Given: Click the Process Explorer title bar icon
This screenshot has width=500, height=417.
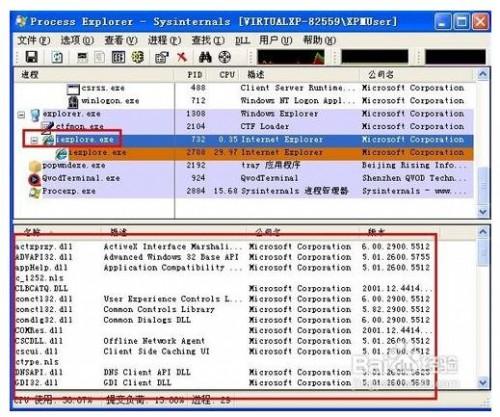Looking at the screenshot, I should click(21, 22).
